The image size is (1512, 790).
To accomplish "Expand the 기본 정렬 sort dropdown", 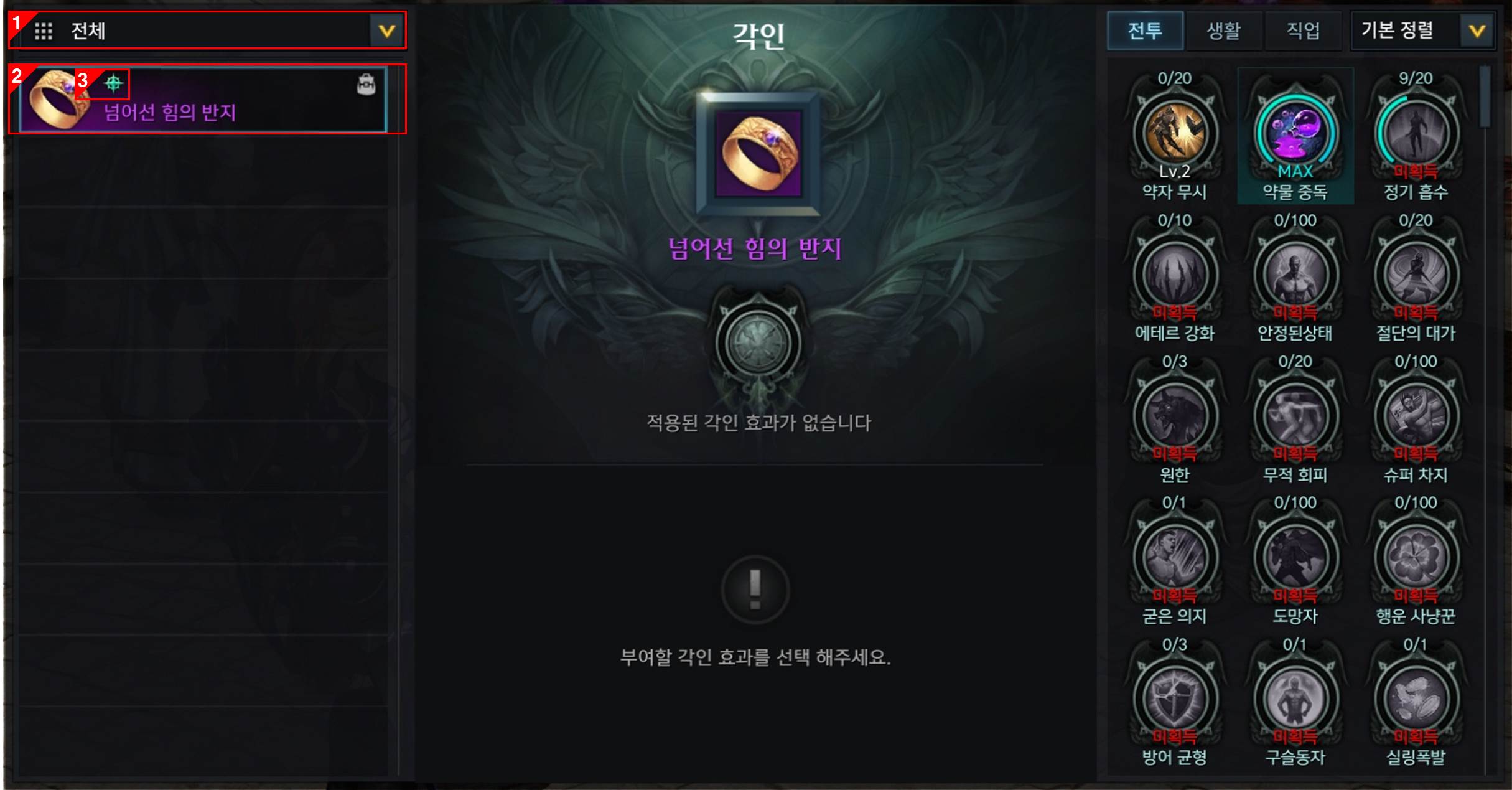I will [1477, 31].
